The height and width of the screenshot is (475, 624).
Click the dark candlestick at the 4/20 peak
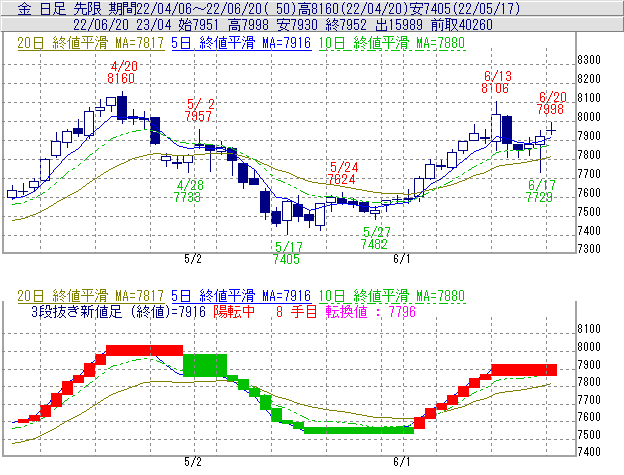(122, 107)
